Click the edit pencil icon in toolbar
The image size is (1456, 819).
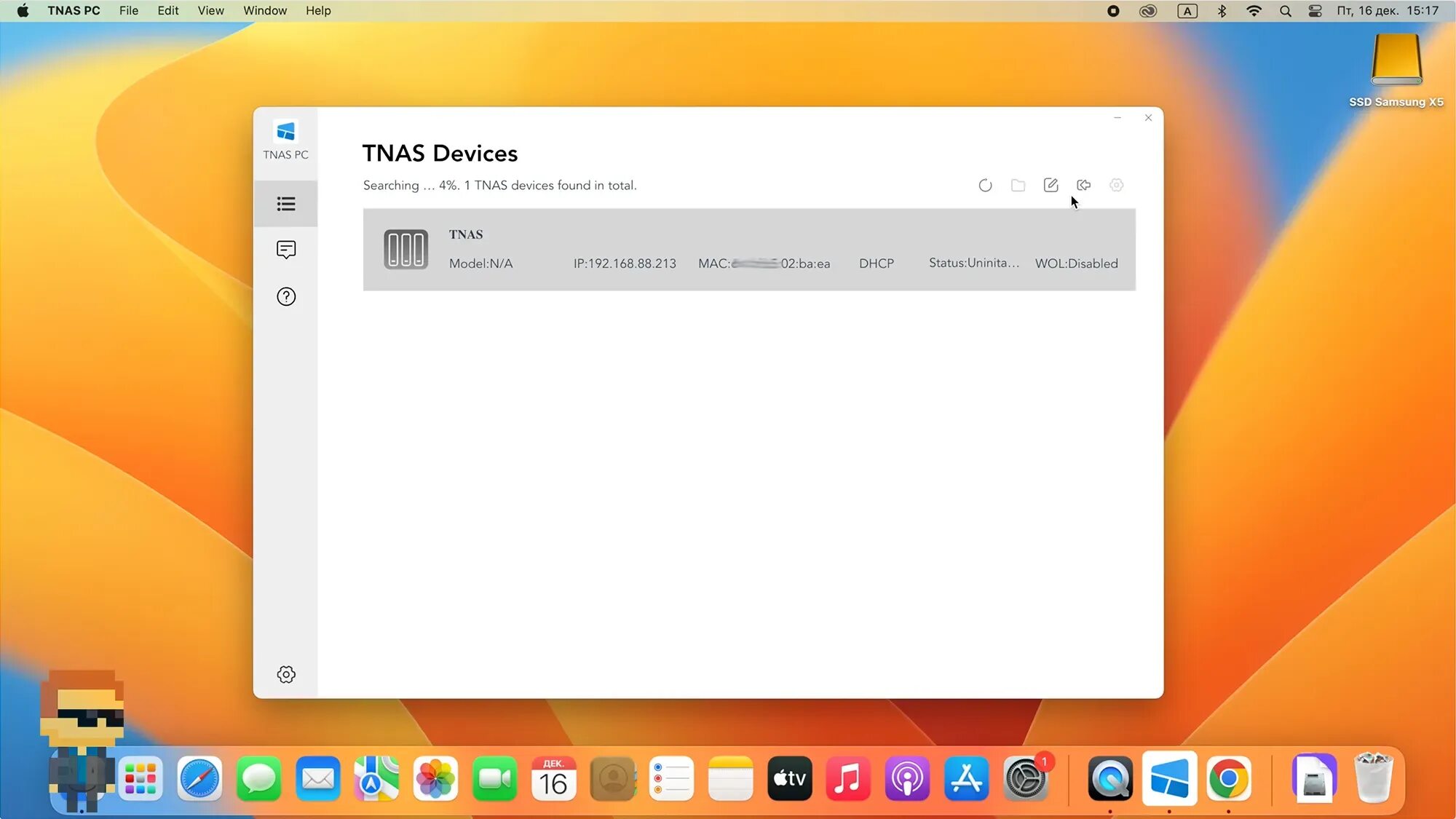coord(1051,185)
